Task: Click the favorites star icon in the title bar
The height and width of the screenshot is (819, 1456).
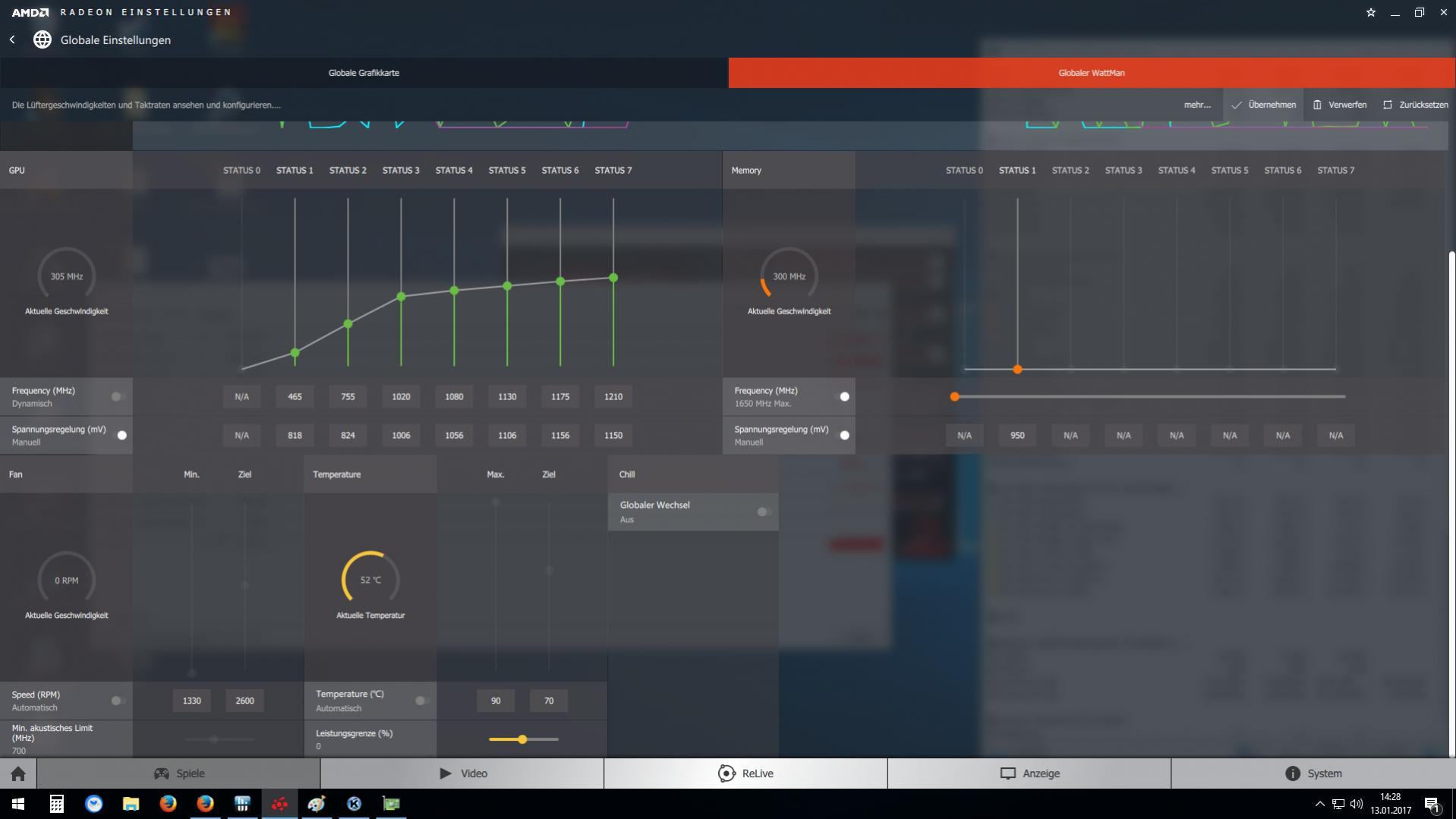Action: pyautogui.click(x=1371, y=12)
